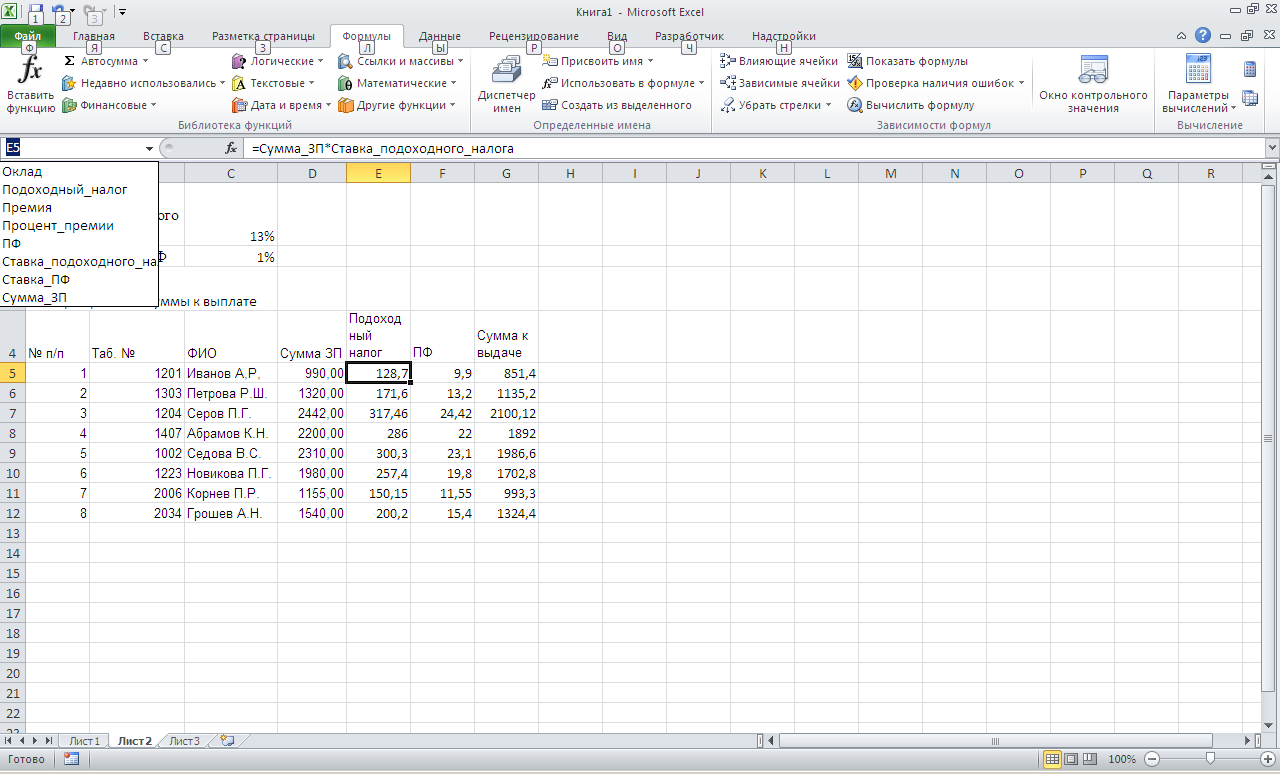Expand Проверка наличия ошибок dropdown arrow
1280x774 pixels.
click(1021, 83)
